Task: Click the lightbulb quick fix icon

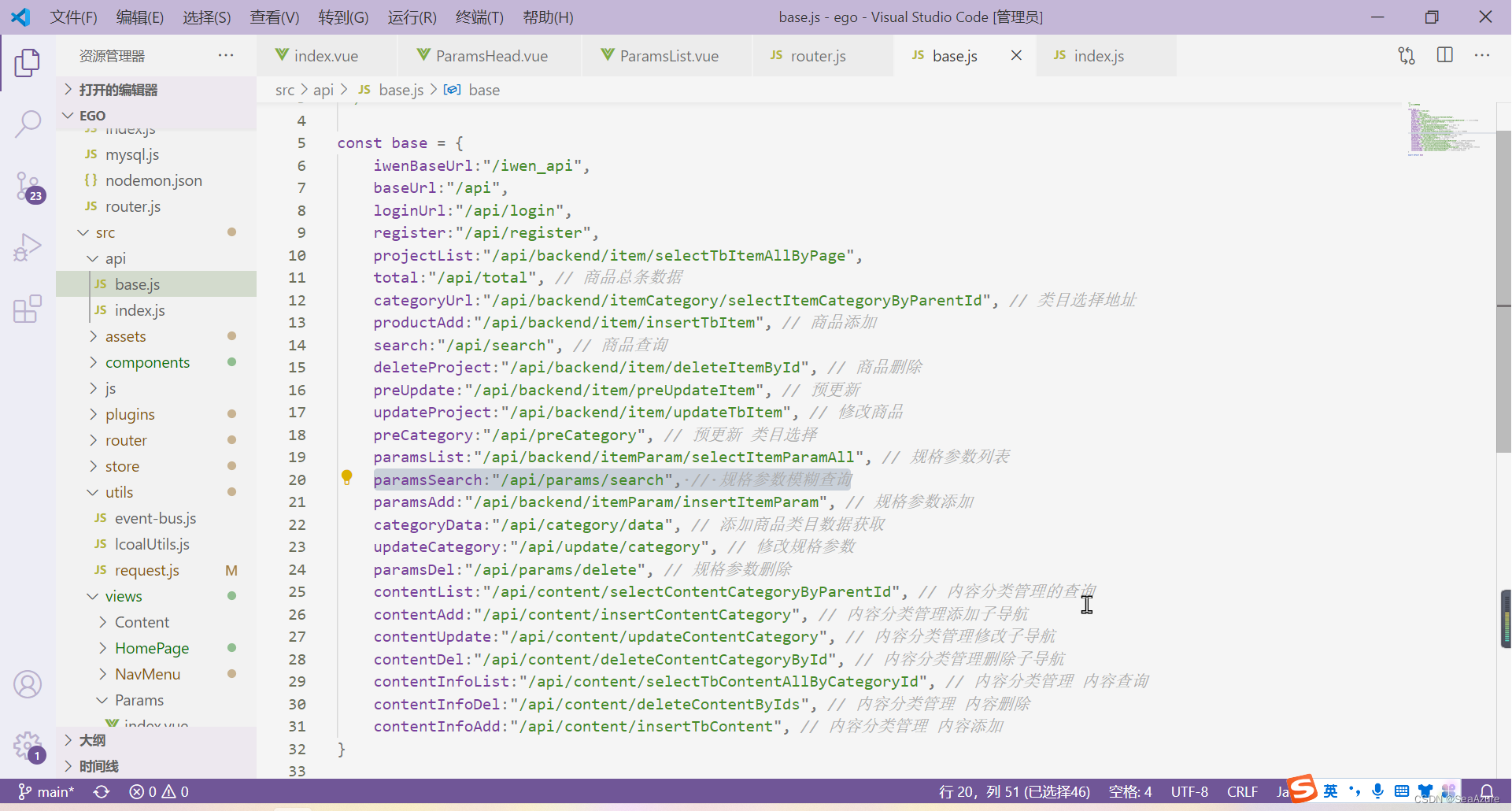Action: (x=347, y=477)
